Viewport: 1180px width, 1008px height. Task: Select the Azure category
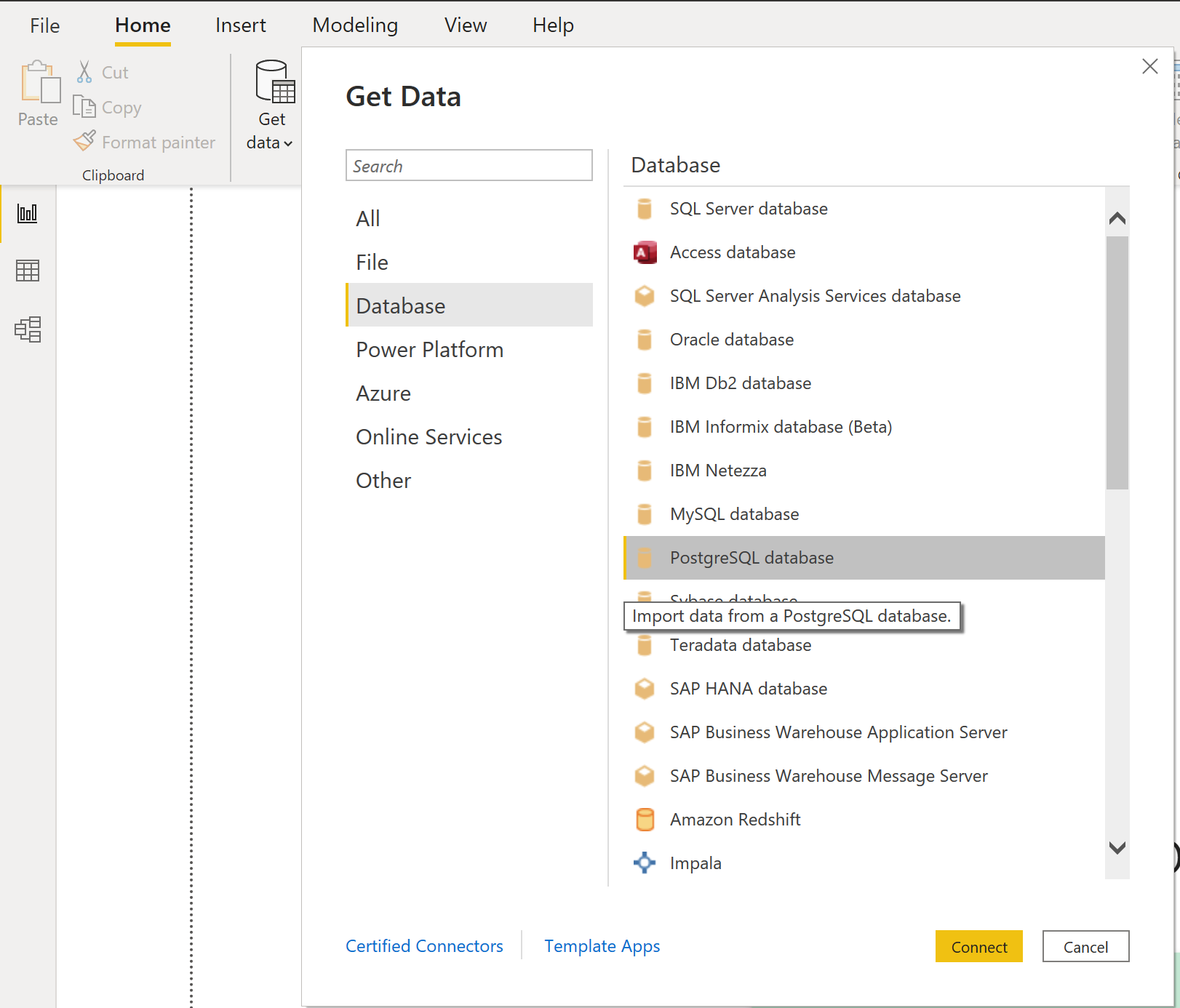tap(383, 393)
